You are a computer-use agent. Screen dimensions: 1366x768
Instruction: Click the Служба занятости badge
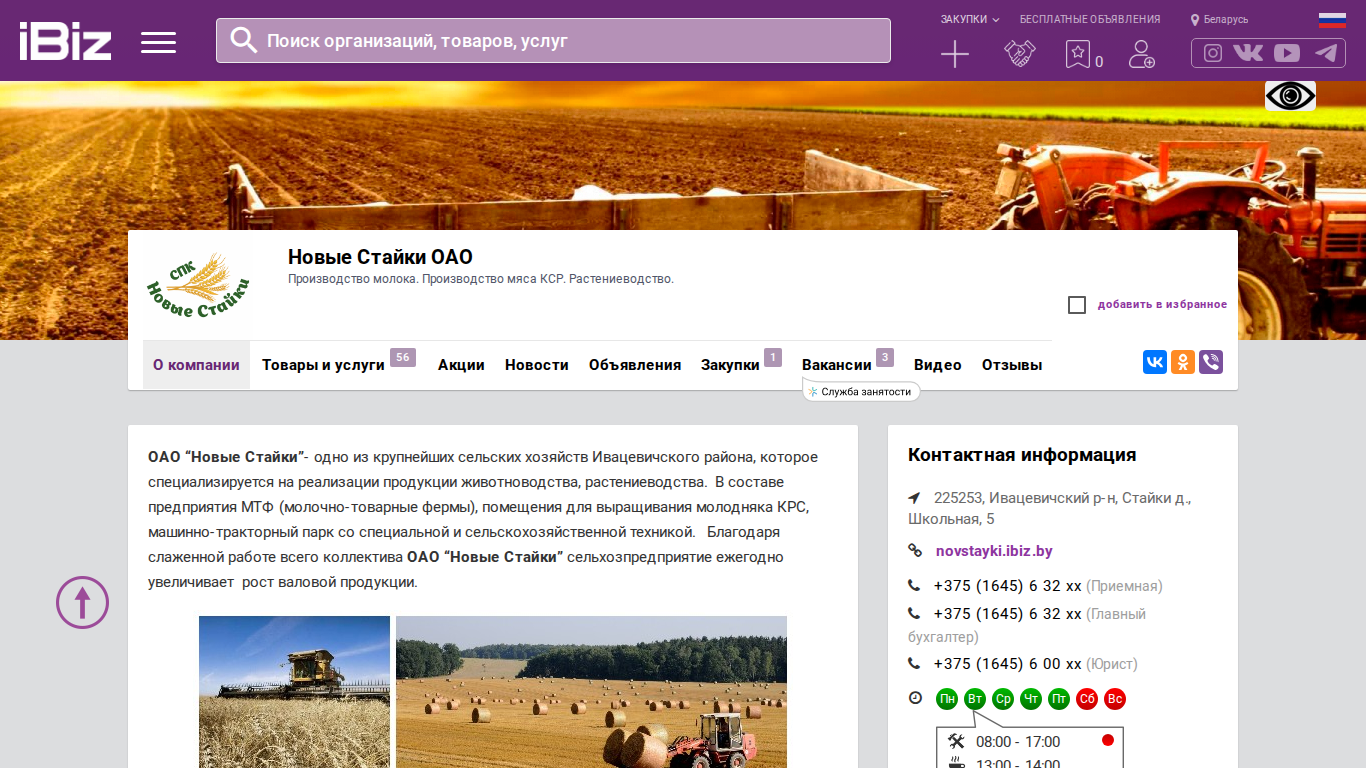(861, 392)
